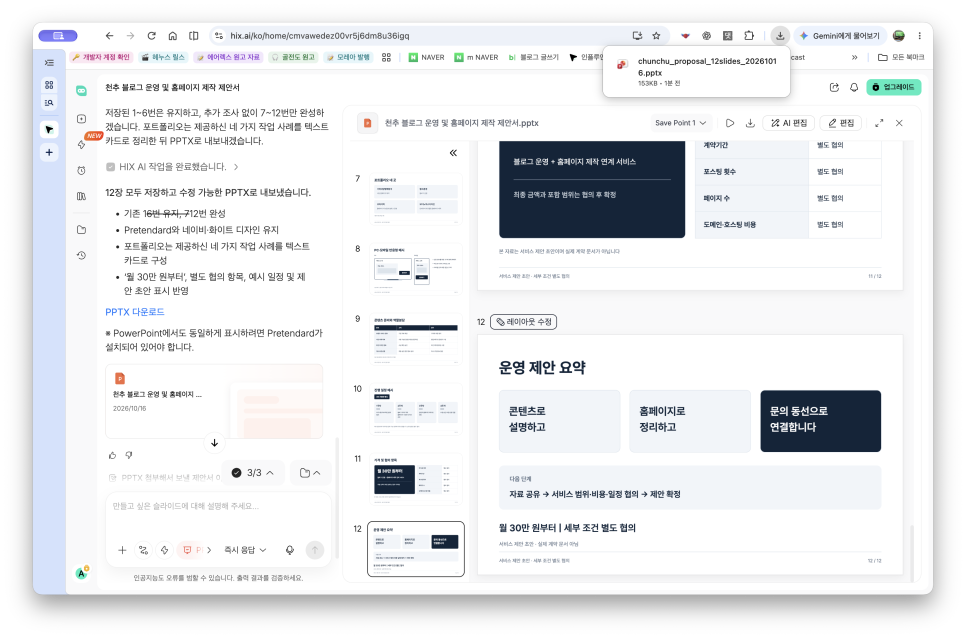Reload the page with the refresh icon
The width and height of the screenshot is (966, 638).
click(x=152, y=36)
